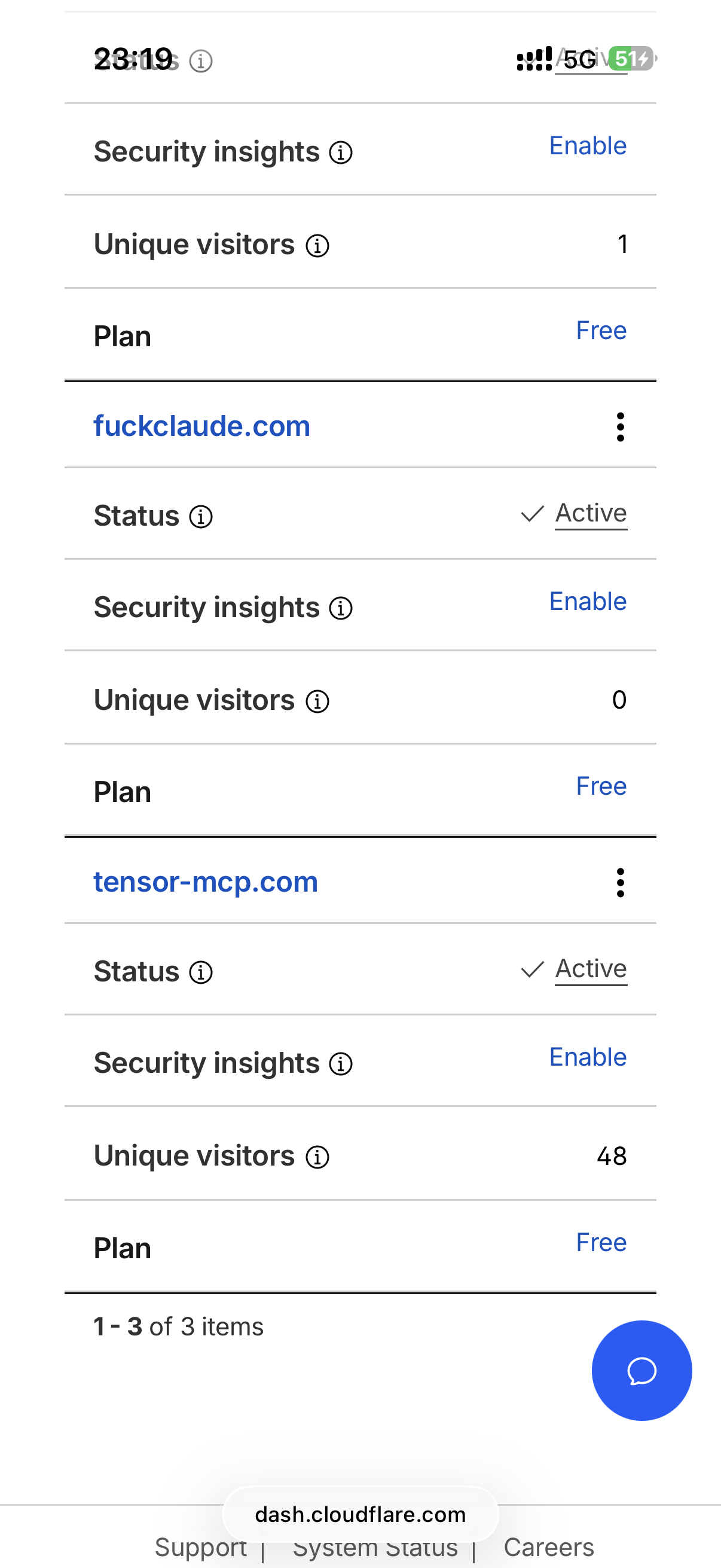721x1568 pixels.
Task: Click info icon of topmost Security insights row
Action: (341, 152)
